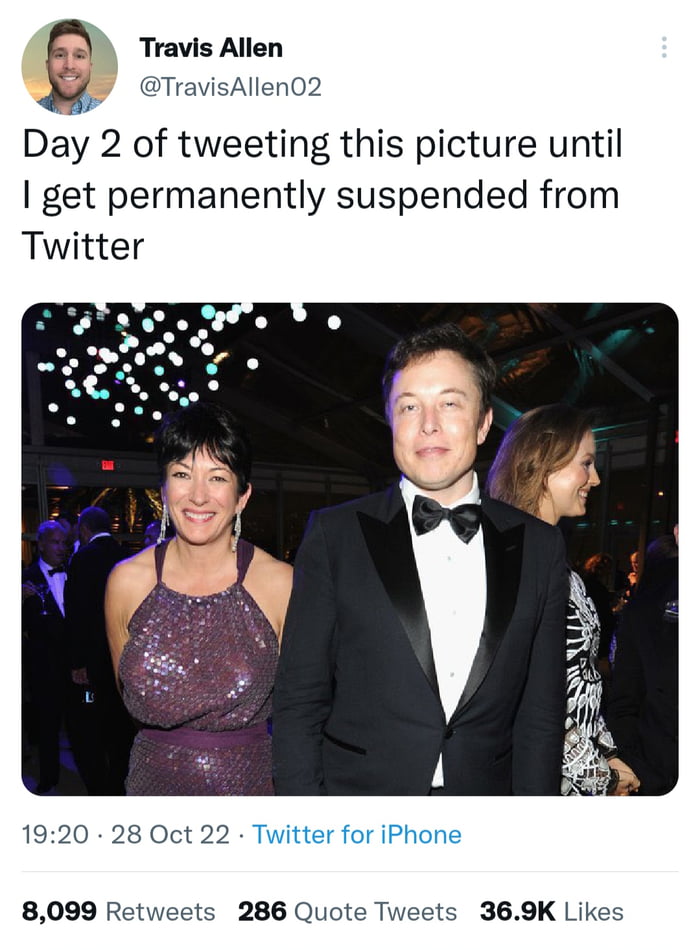Click the red exit sign in the photo
This screenshot has width=700, height=950.
(107, 465)
